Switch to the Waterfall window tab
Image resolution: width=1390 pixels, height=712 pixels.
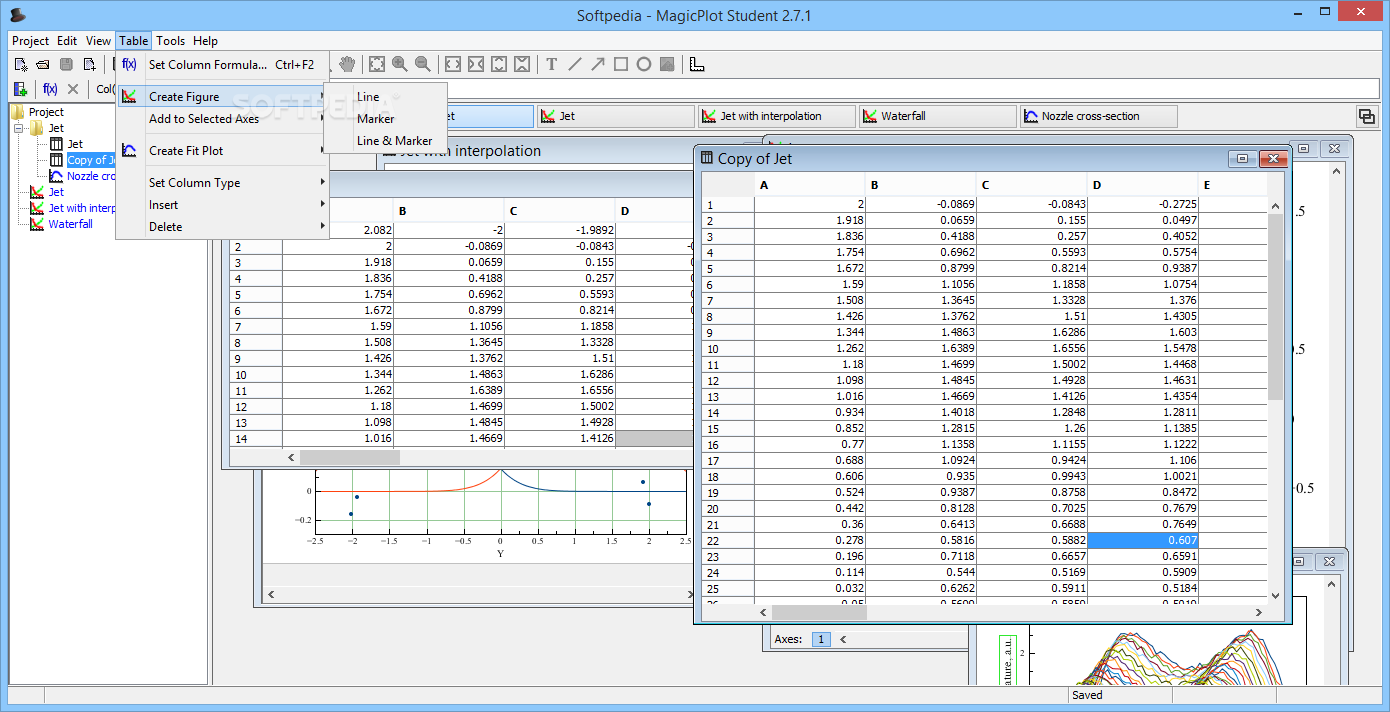(937, 116)
